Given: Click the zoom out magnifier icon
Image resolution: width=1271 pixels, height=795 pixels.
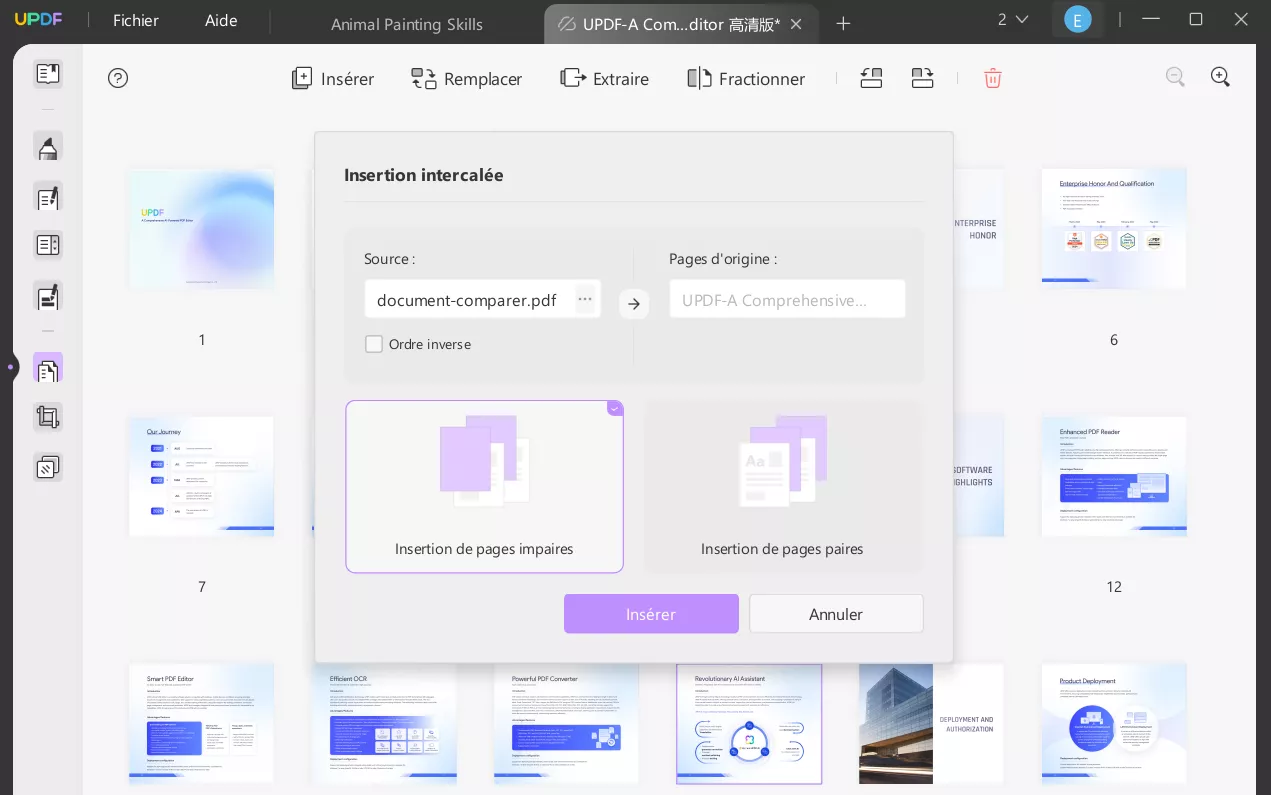Looking at the screenshot, I should [1175, 77].
